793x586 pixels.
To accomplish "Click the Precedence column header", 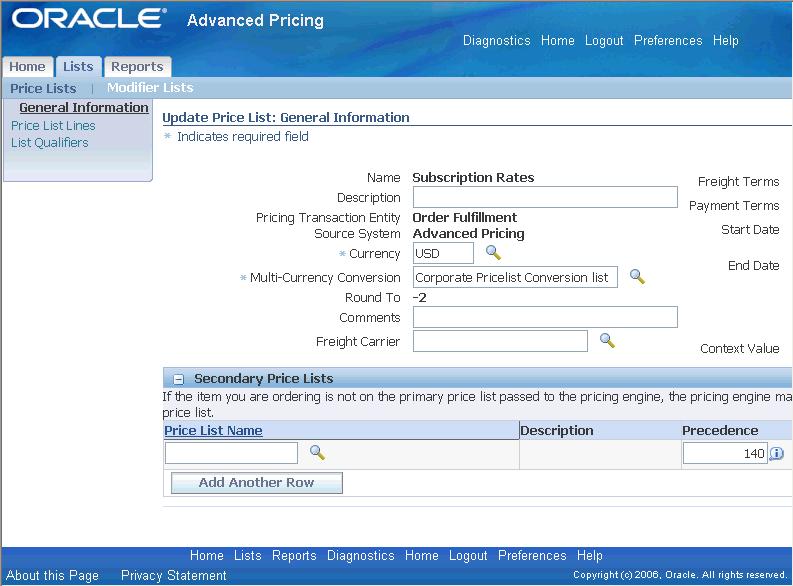I will coord(720,430).
